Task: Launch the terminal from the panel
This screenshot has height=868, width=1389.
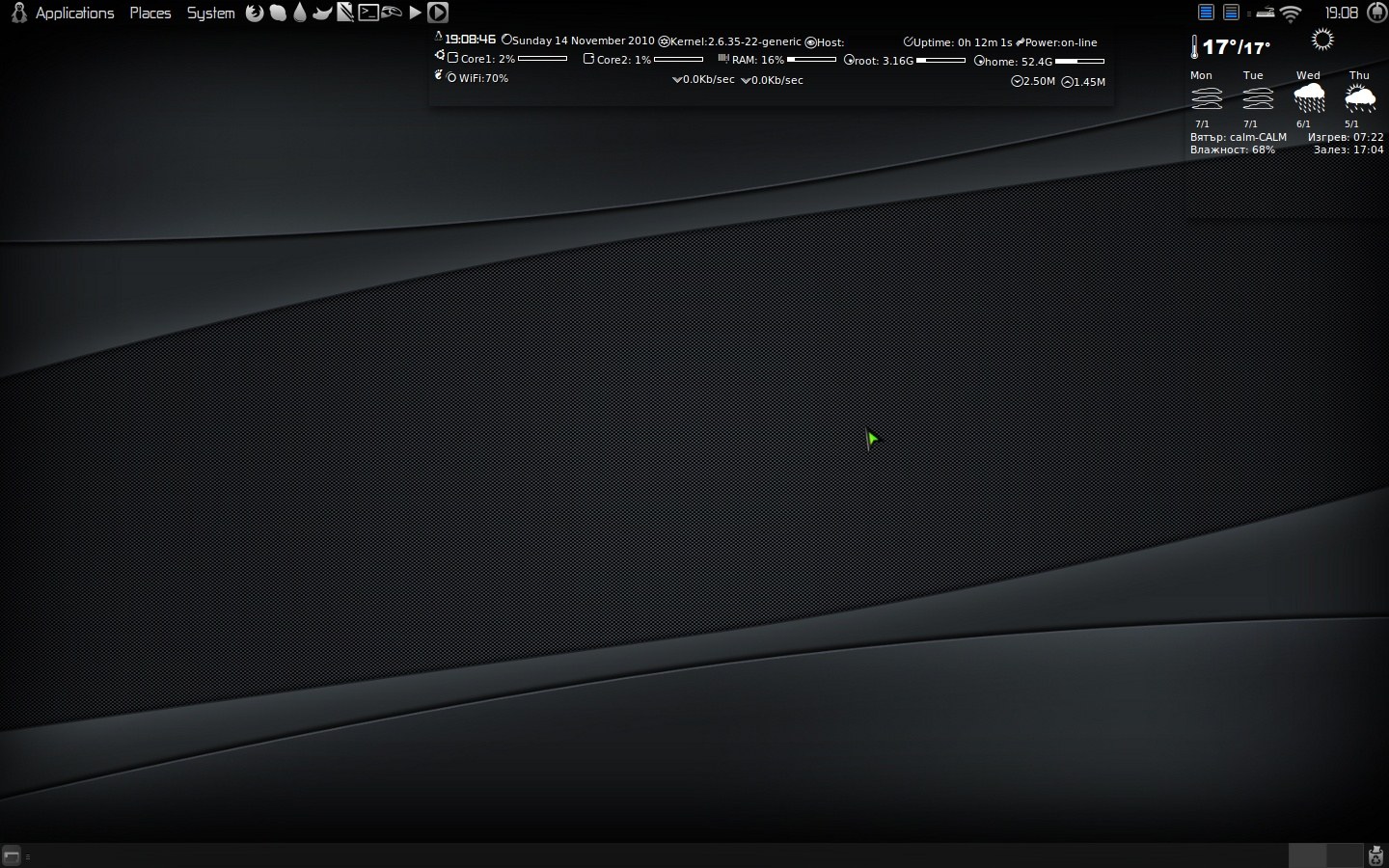Action: [368, 13]
